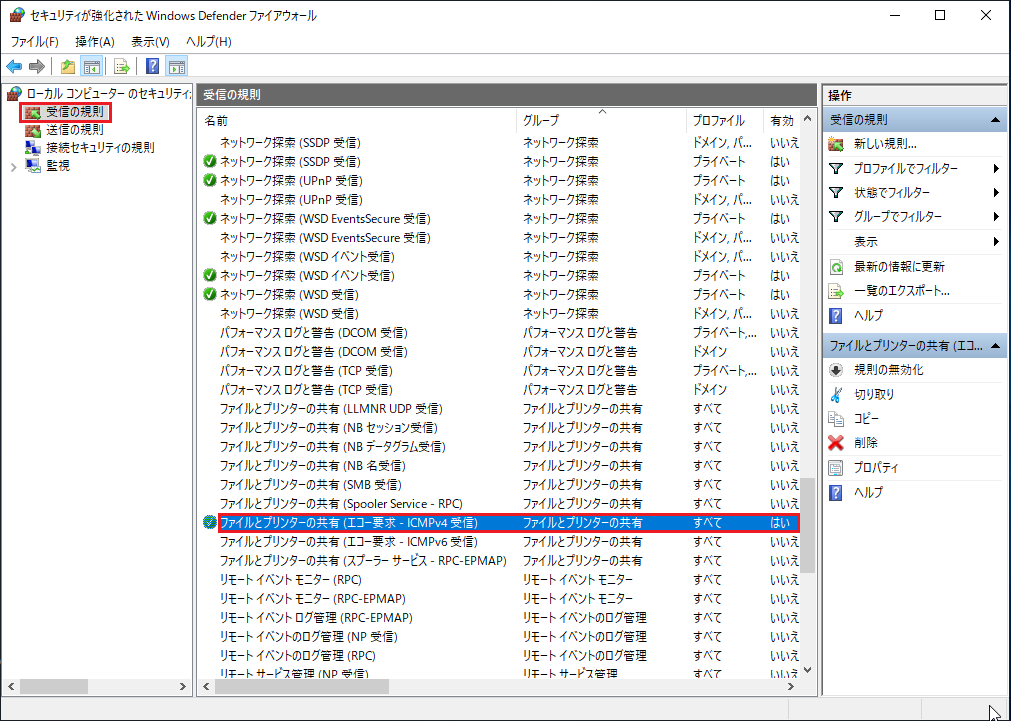Image resolution: width=1011 pixels, height=721 pixels.
Task: Click the 接続セキュリティの規則 tree icon
Action: [x=33, y=148]
